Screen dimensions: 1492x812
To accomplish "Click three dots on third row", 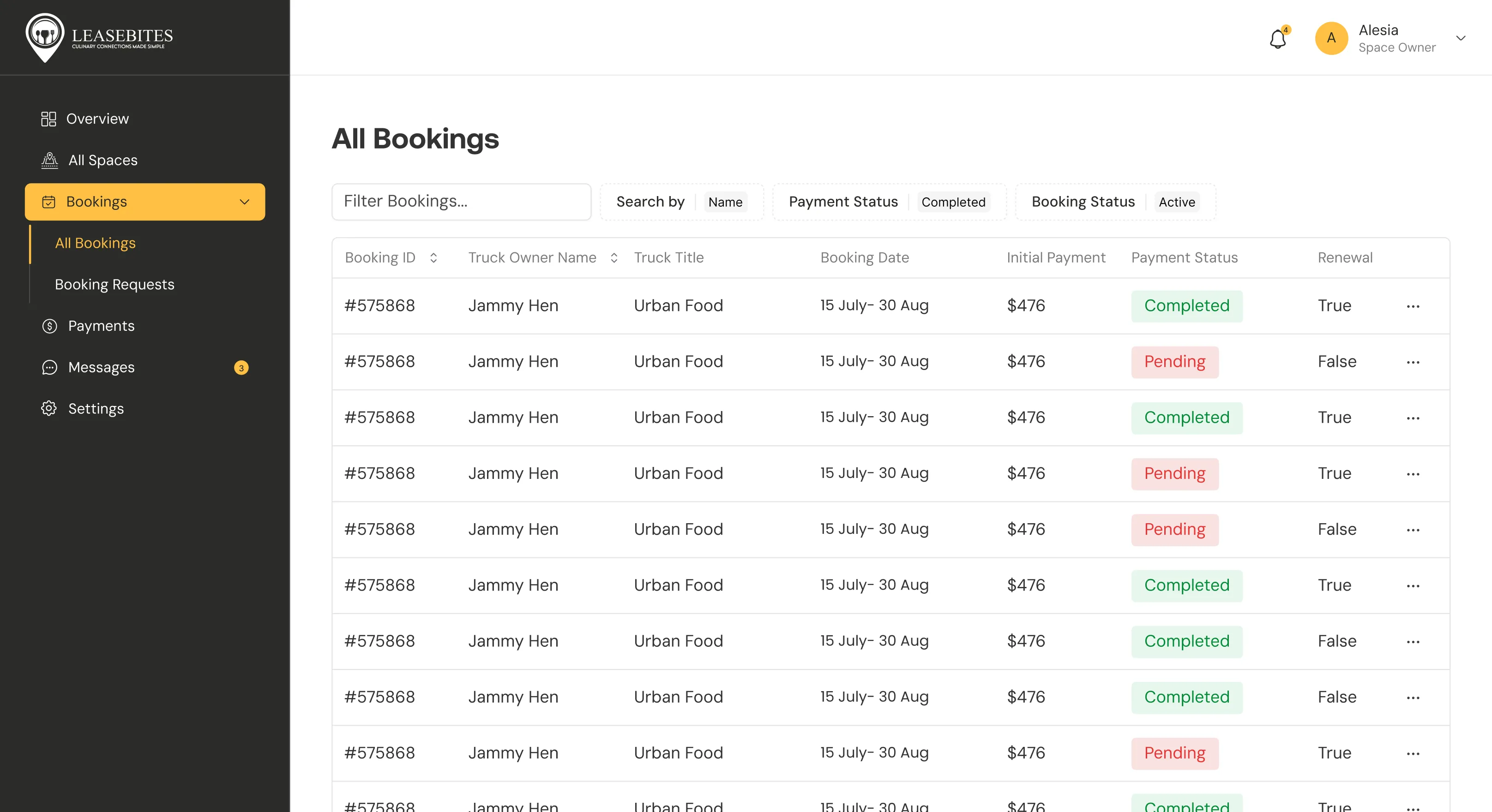I will click(1413, 418).
